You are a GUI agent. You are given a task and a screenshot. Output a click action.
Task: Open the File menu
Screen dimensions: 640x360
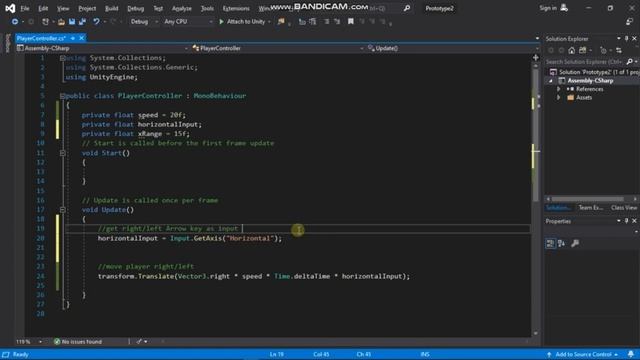[25, 8]
